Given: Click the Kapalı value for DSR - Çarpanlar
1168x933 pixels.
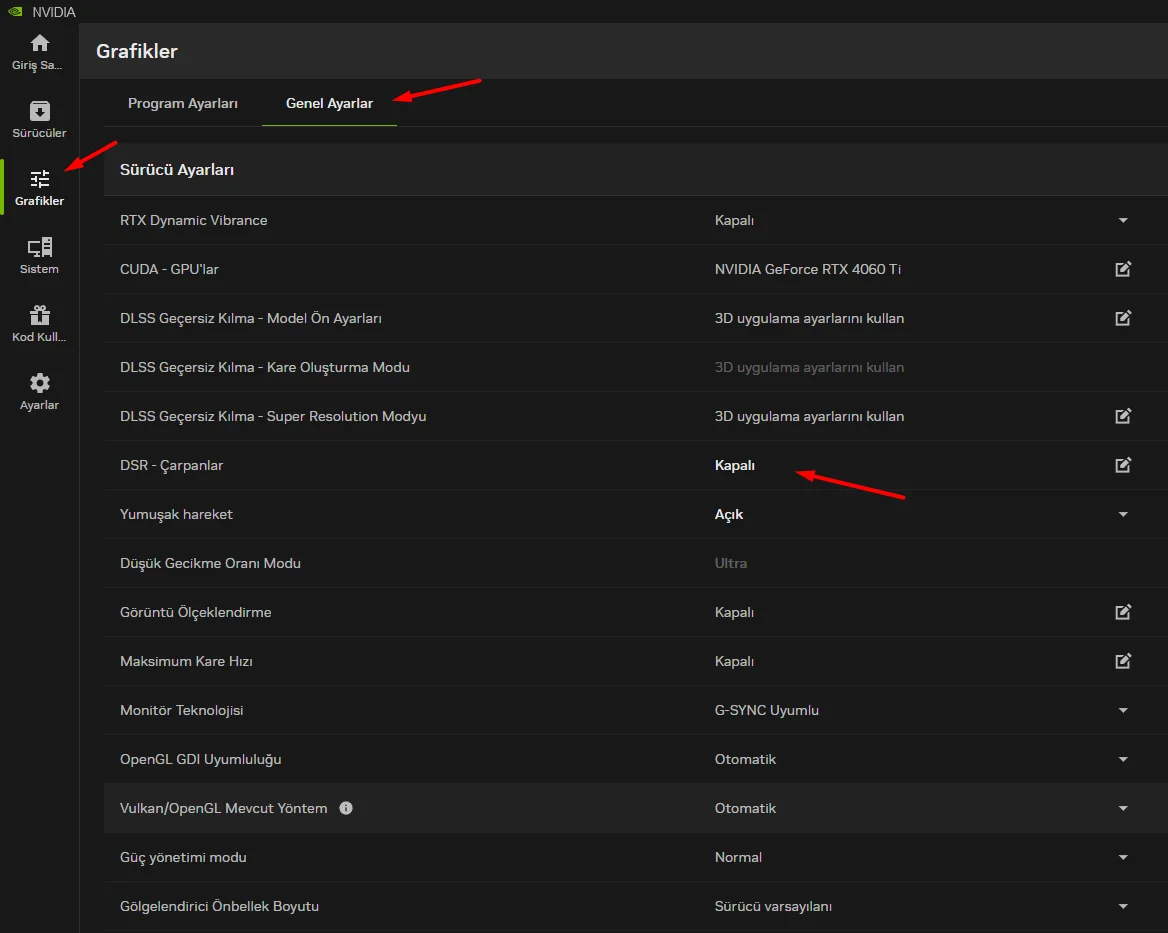Looking at the screenshot, I should (734, 465).
